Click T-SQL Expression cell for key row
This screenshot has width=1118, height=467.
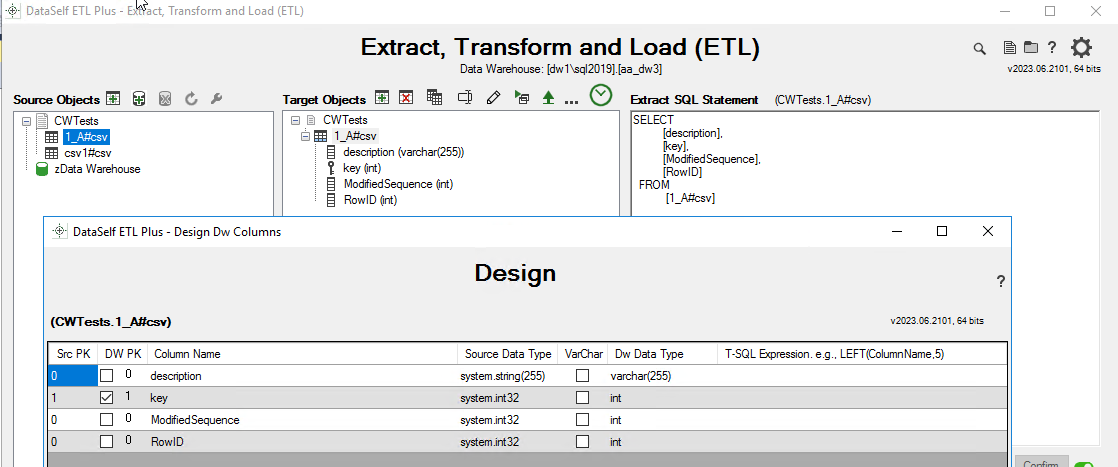pyautogui.click(x=862, y=398)
